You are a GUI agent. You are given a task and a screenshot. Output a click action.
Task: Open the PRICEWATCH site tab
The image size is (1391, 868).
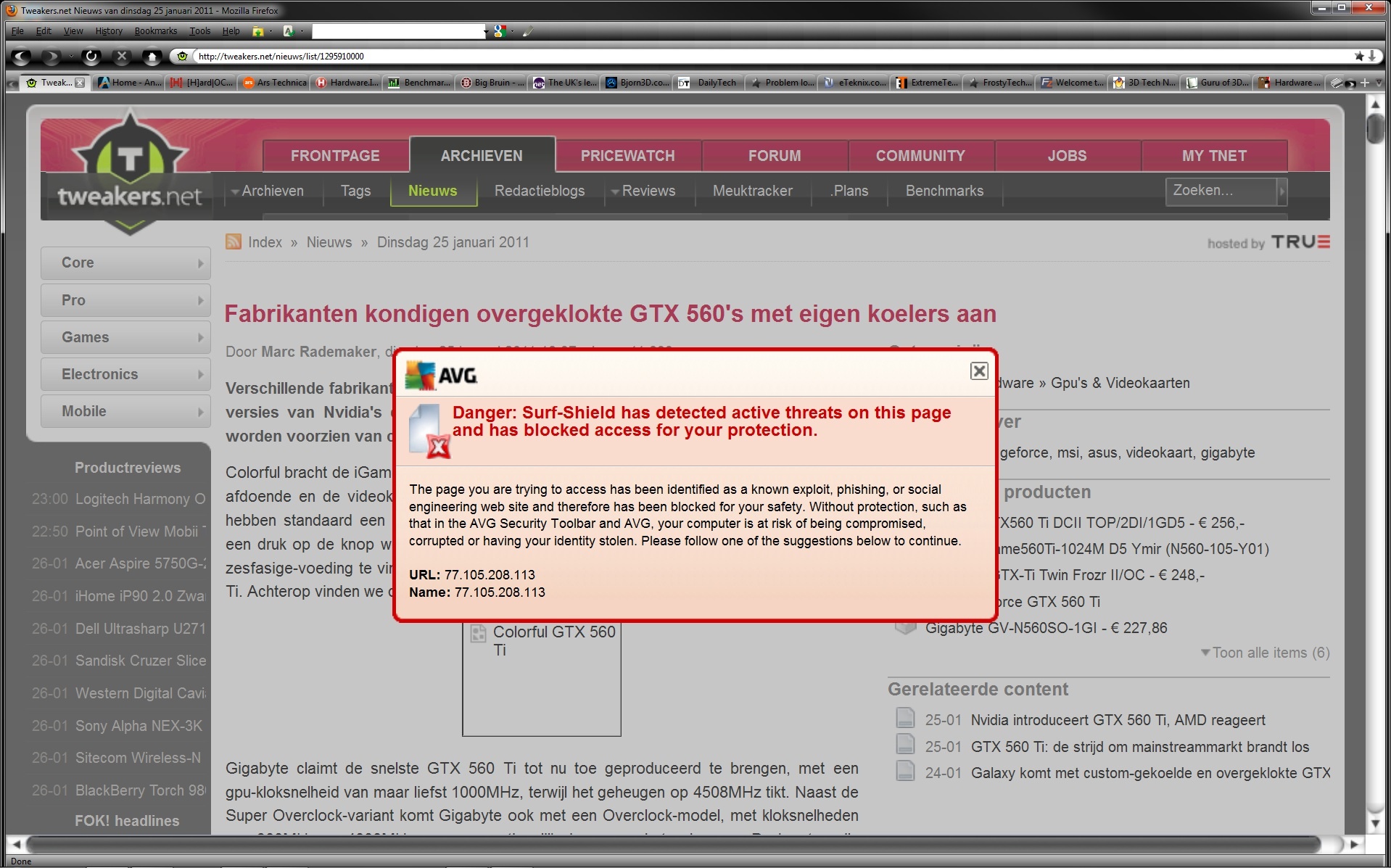click(x=628, y=156)
